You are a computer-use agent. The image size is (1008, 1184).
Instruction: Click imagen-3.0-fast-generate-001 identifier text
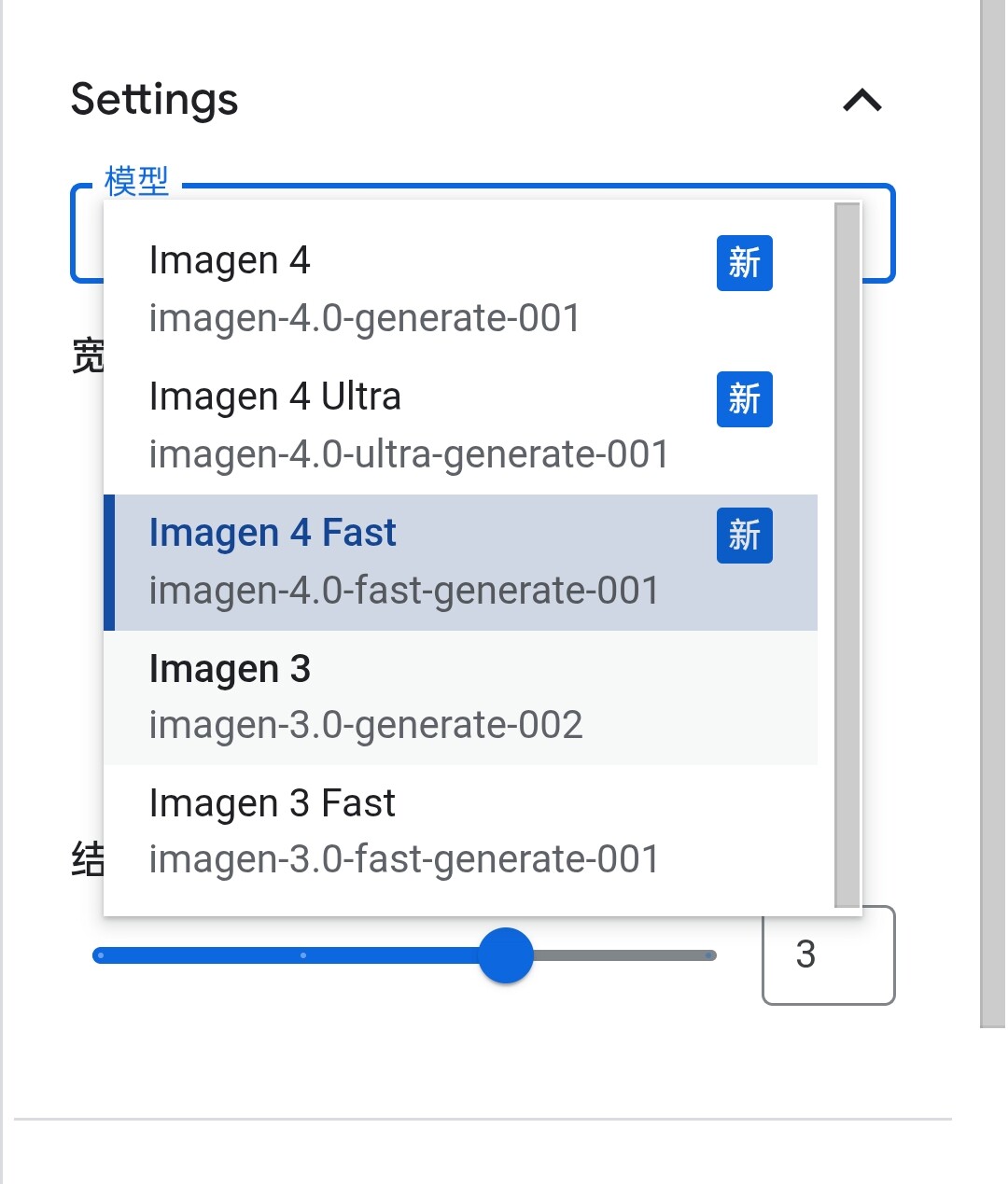click(404, 859)
